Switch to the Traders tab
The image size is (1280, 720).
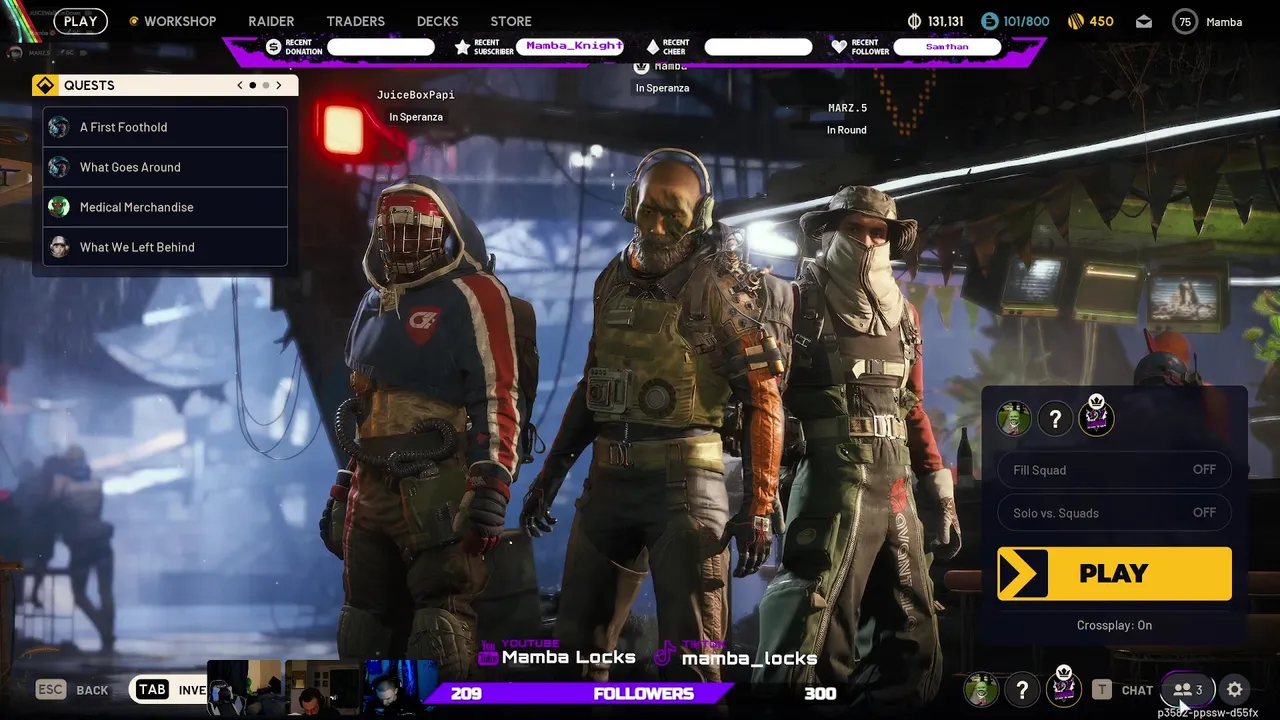tap(355, 21)
